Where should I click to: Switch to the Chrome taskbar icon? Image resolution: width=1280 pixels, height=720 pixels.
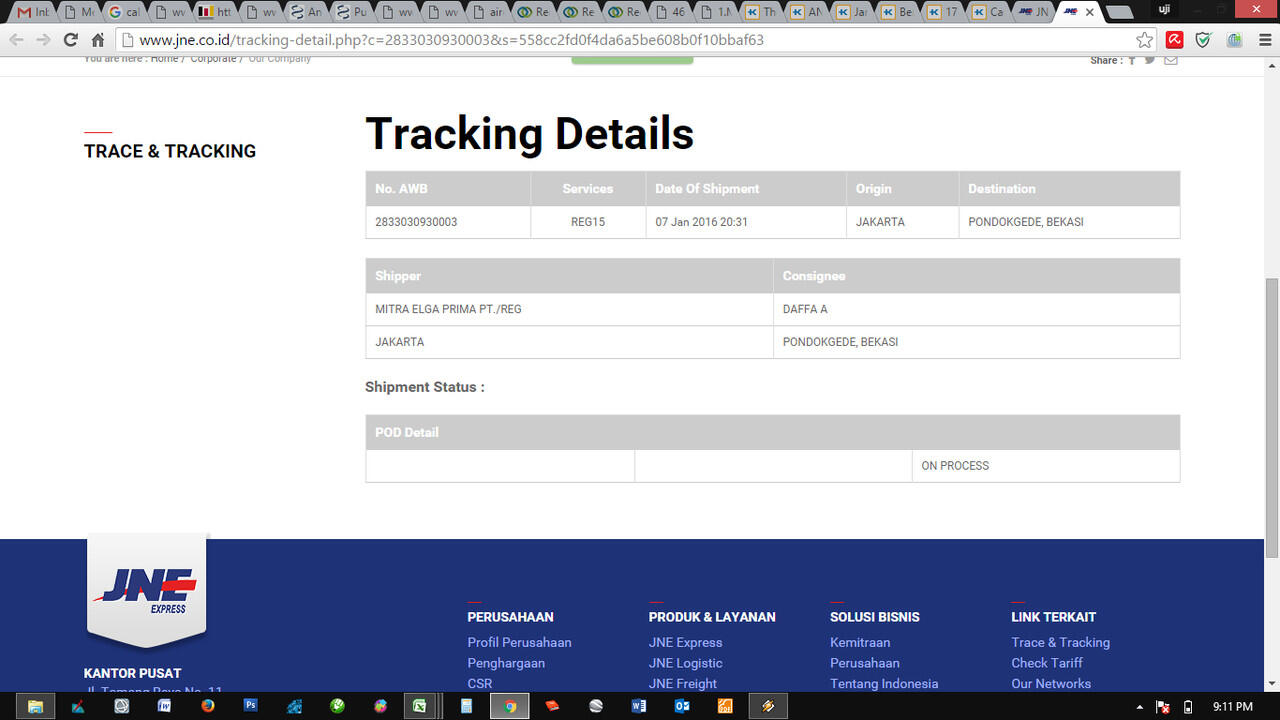pos(509,706)
